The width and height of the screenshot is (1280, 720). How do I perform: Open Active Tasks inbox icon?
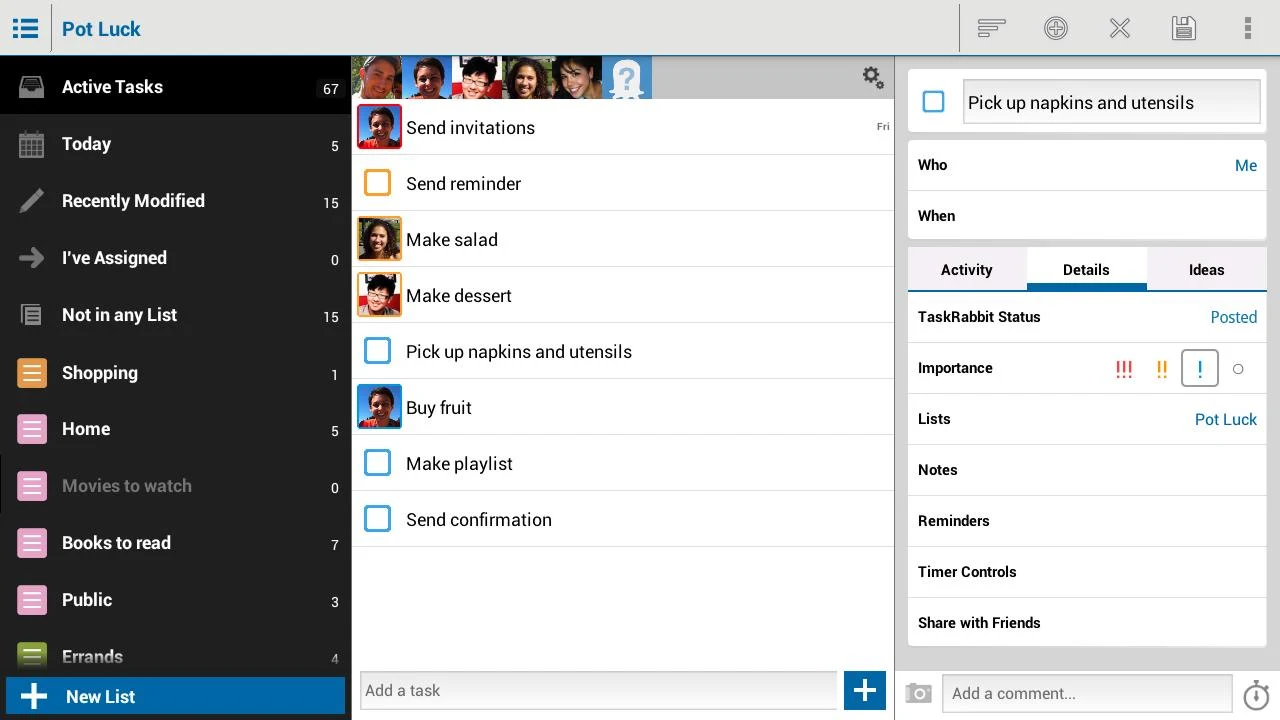point(31,87)
